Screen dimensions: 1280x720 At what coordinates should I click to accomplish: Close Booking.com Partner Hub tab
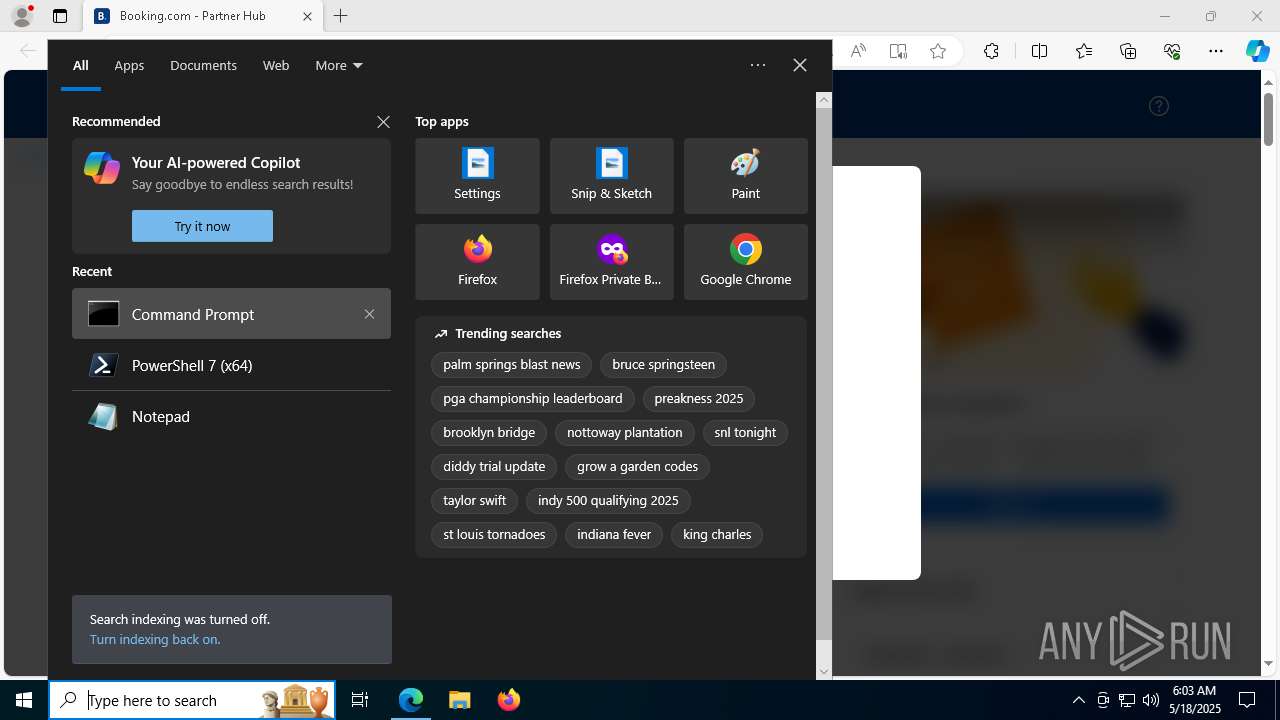pos(307,16)
